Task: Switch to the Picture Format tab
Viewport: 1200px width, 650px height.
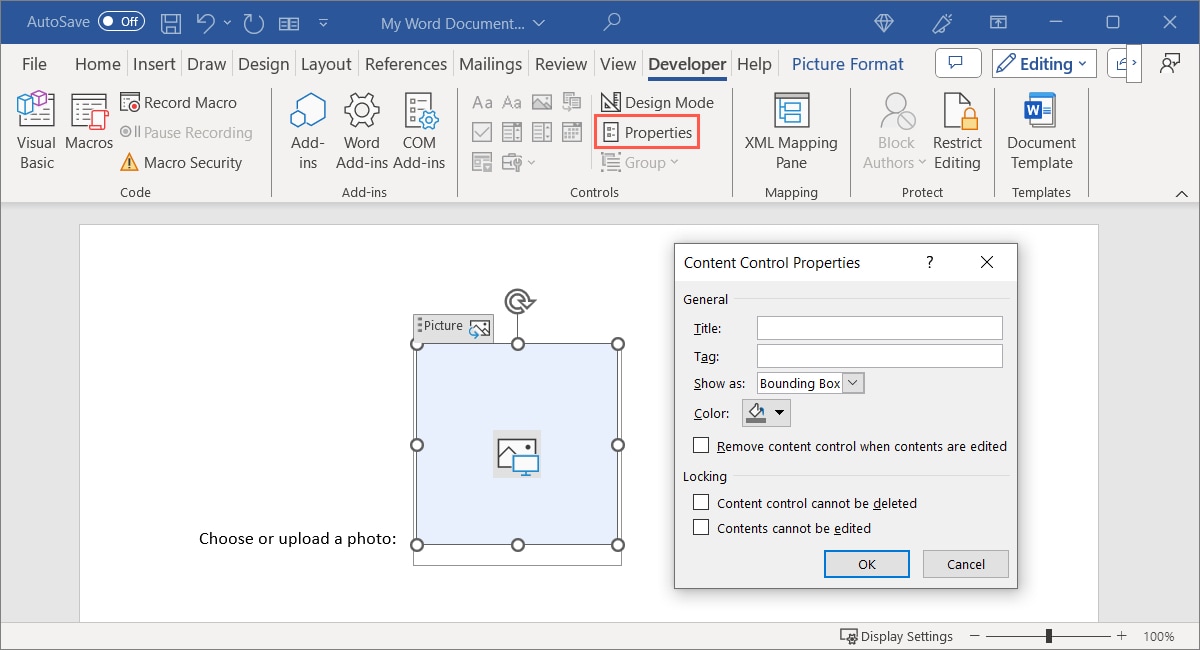Action: pos(847,63)
